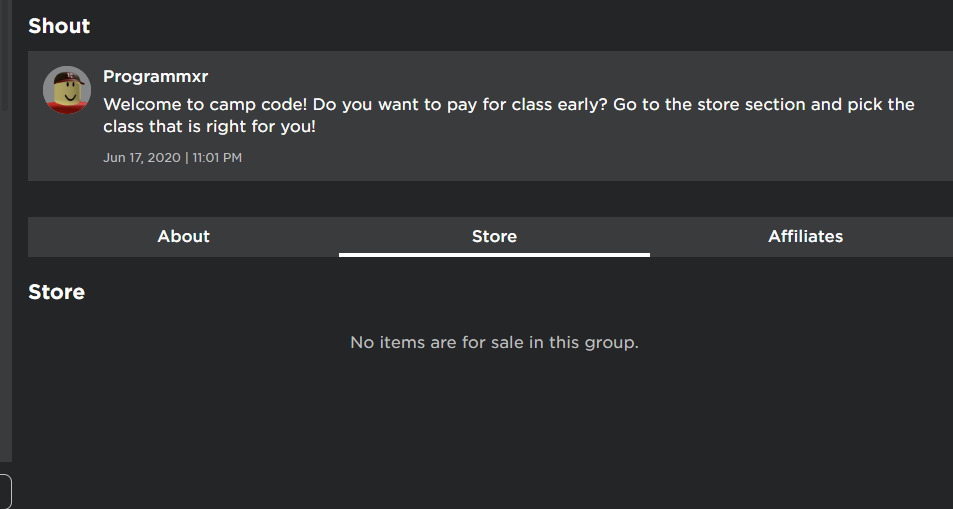This screenshot has height=509, width=953.
Task: Select the Store tab
Action: 494,237
